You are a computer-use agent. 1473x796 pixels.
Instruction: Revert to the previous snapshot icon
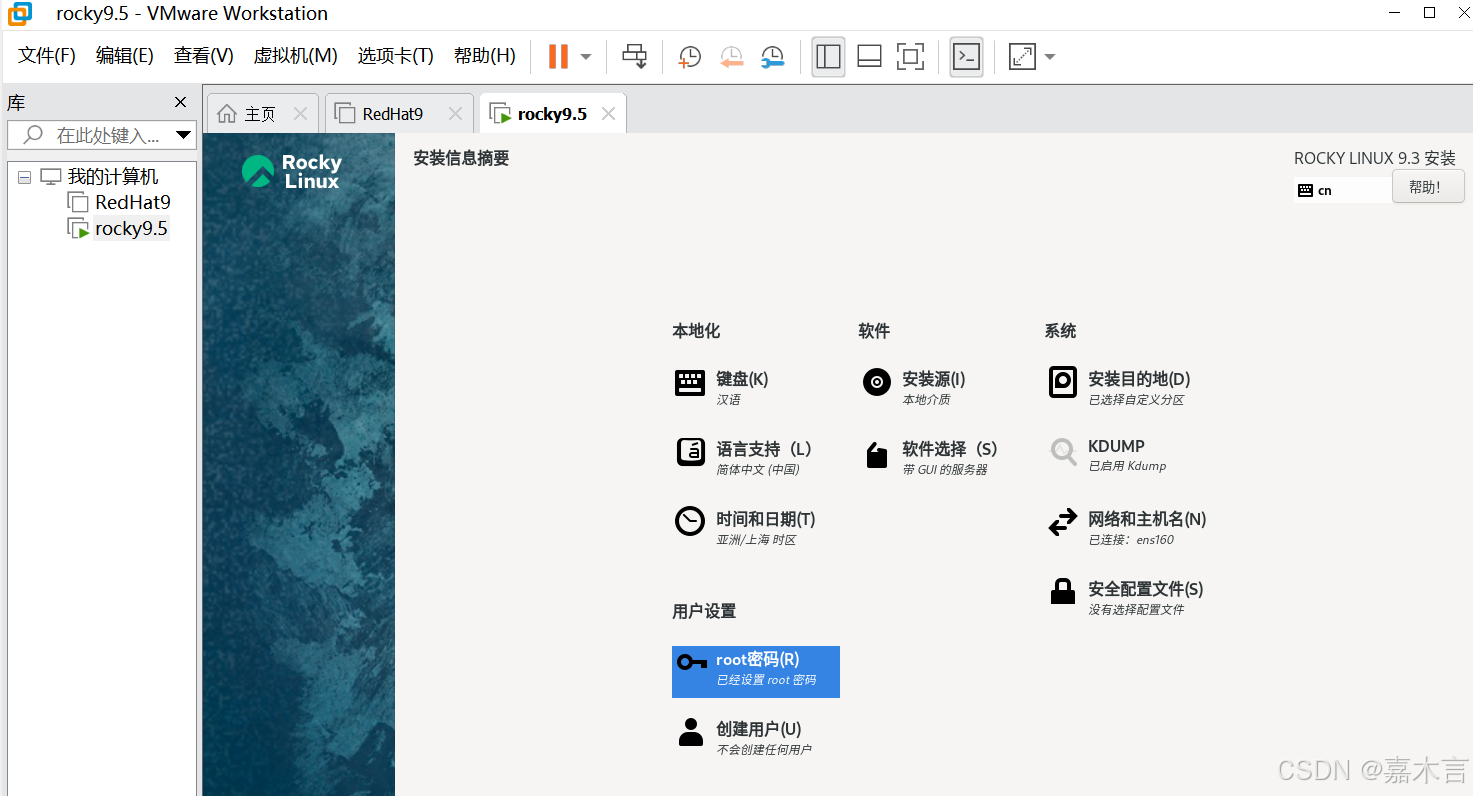732,57
